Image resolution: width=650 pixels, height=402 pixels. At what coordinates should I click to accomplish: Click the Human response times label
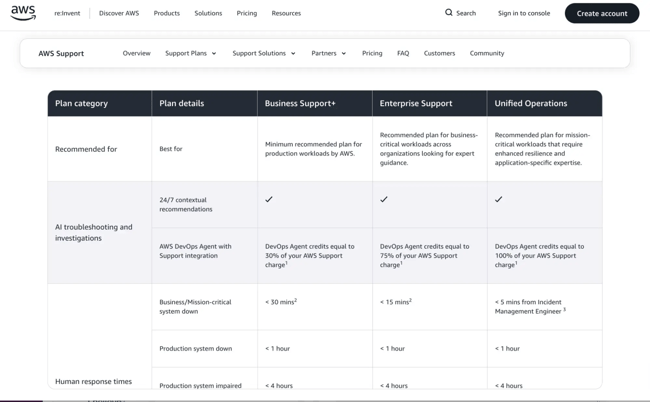coord(93,381)
